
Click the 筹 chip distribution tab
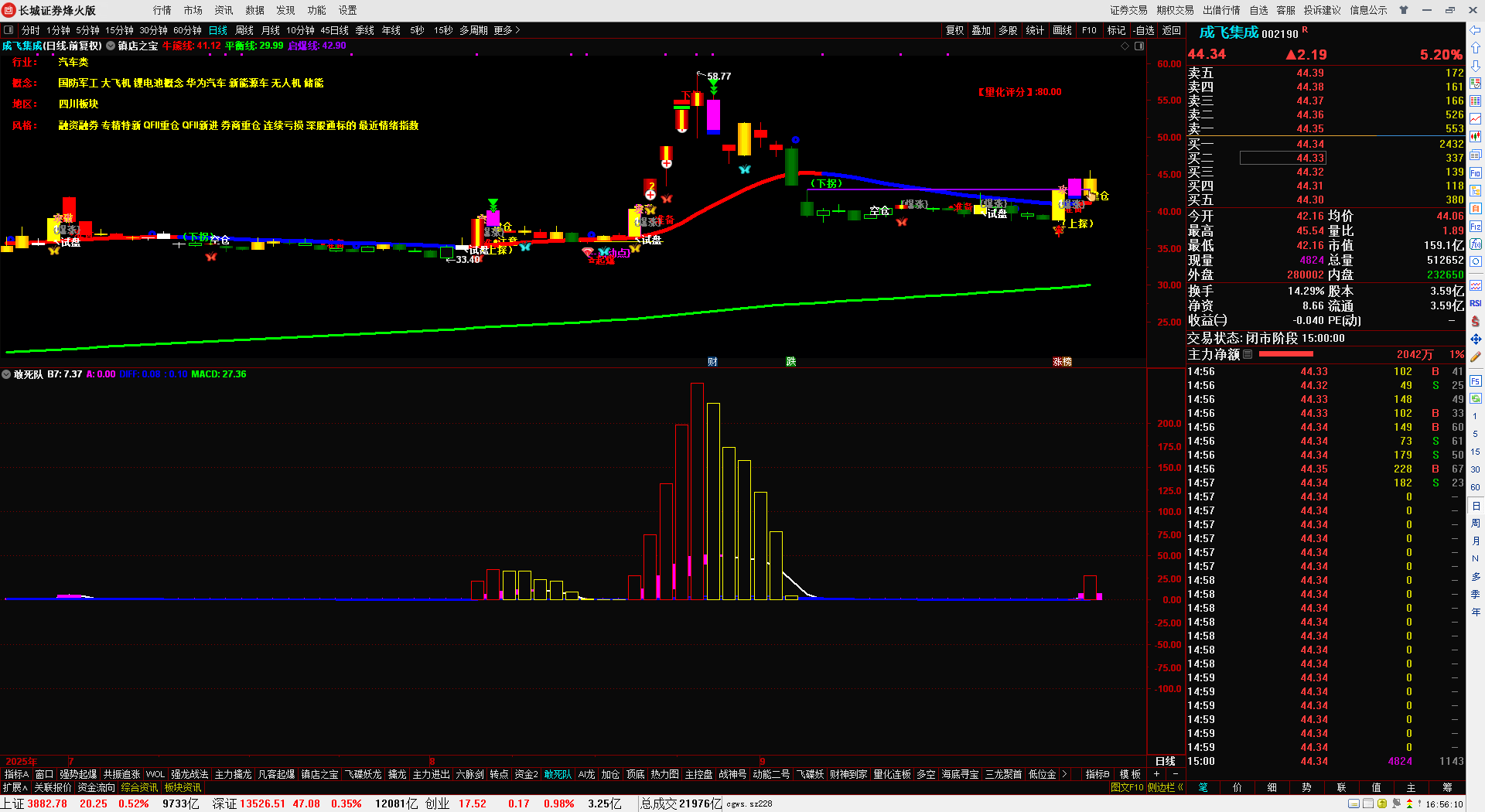(1447, 787)
